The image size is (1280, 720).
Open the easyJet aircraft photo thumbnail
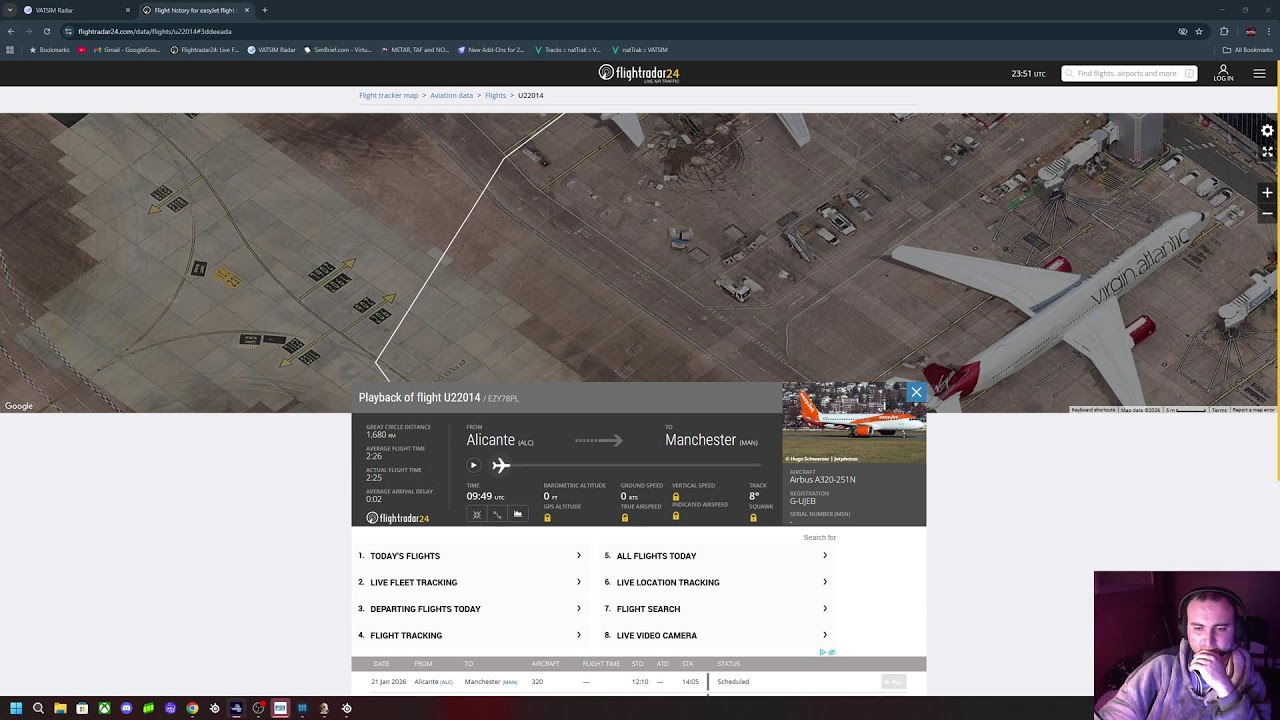point(854,424)
